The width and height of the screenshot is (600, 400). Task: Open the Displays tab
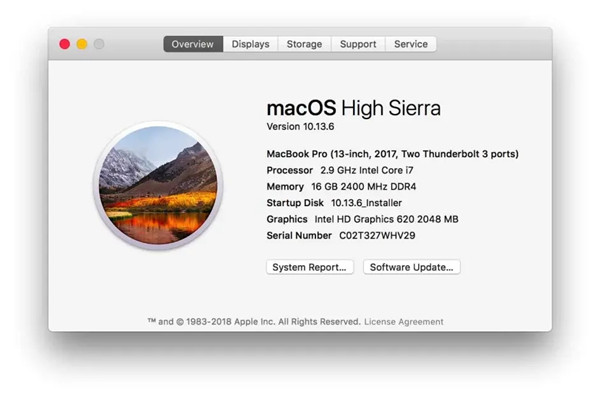pyautogui.click(x=250, y=44)
